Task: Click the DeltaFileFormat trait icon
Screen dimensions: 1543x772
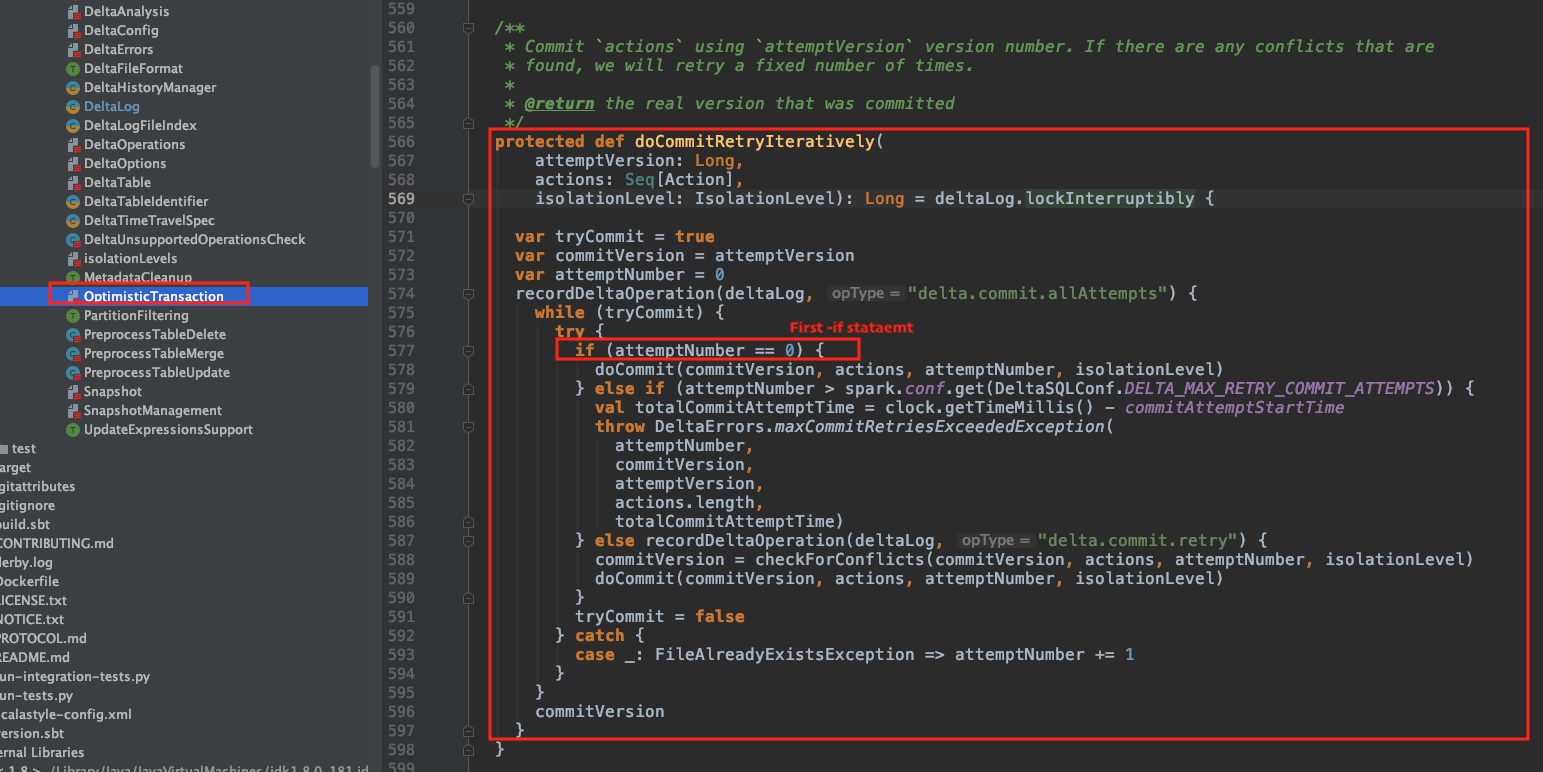Action: [x=72, y=69]
